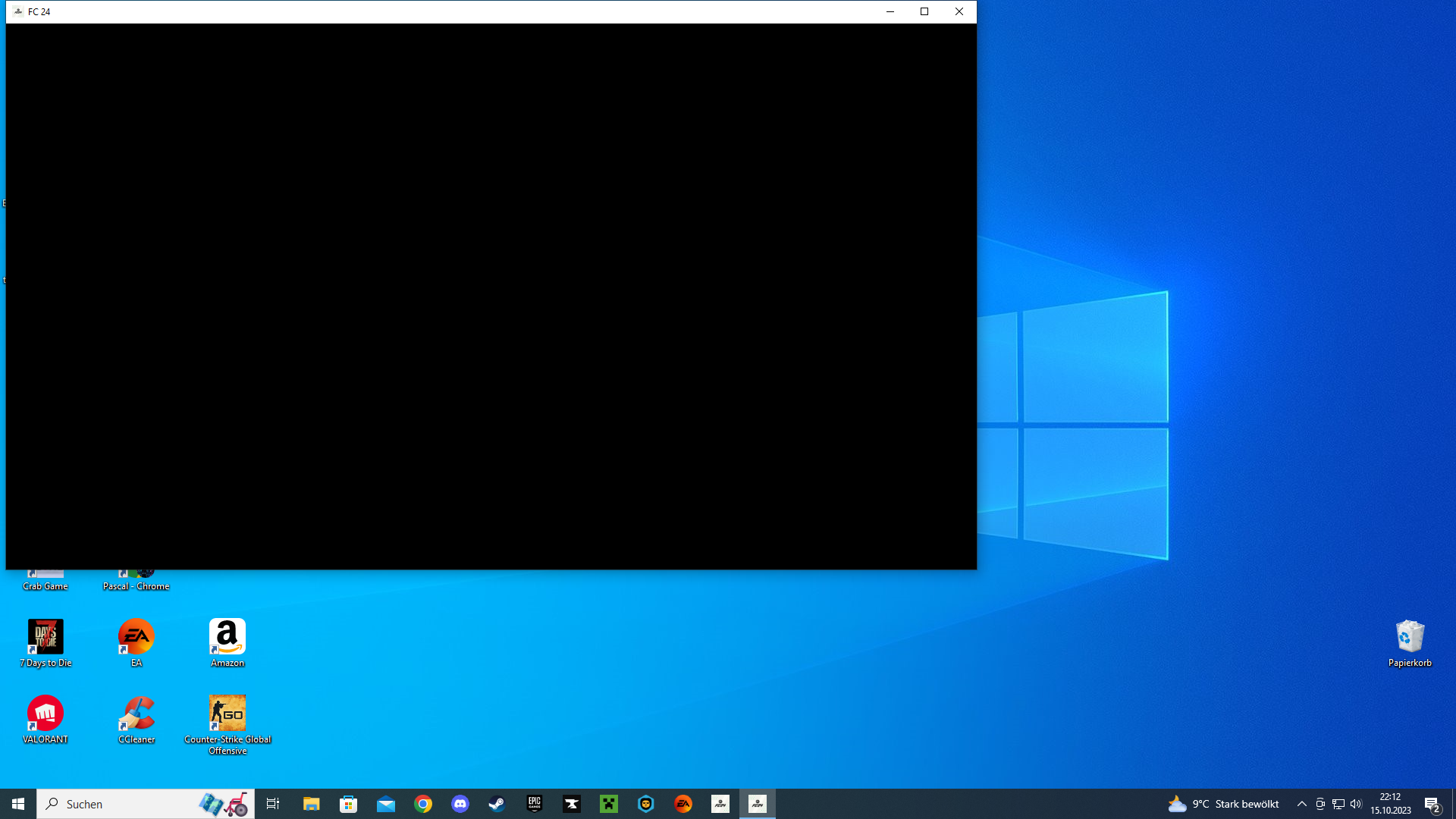Click the Minecraft creeper taskbar icon
Screen dimensions: 1456x819
[609, 804]
